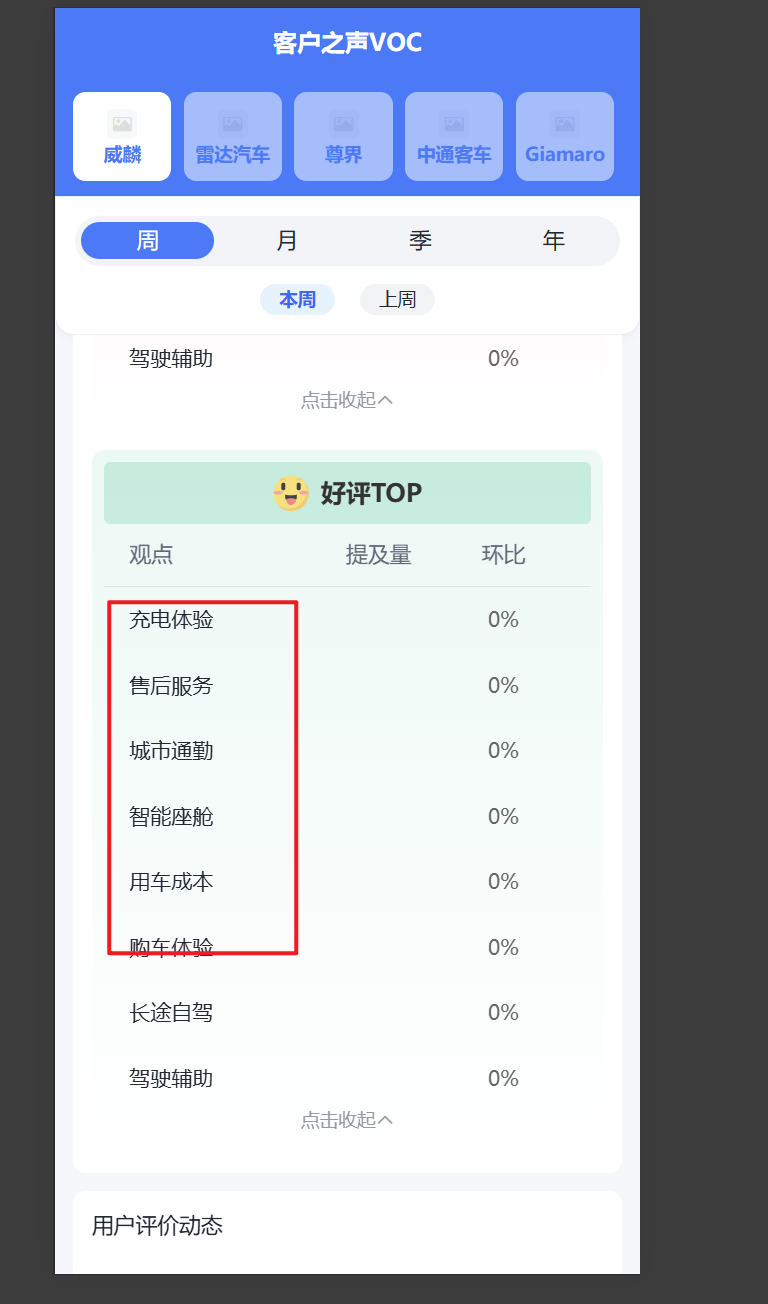Image resolution: width=768 pixels, height=1304 pixels.
Task: Choose the 上周 filter pill
Action: [x=397, y=300]
